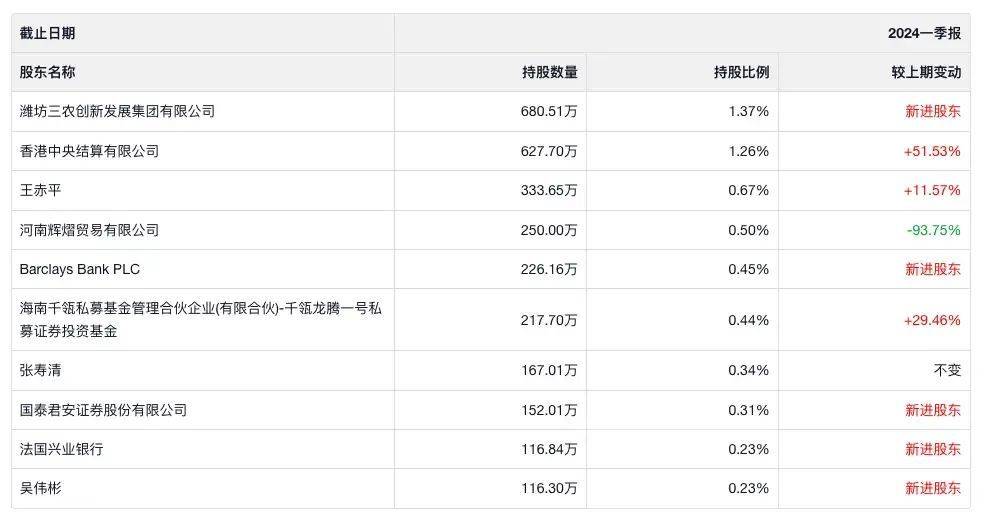Click share count 627.70万
The image size is (984, 515).
point(549,151)
